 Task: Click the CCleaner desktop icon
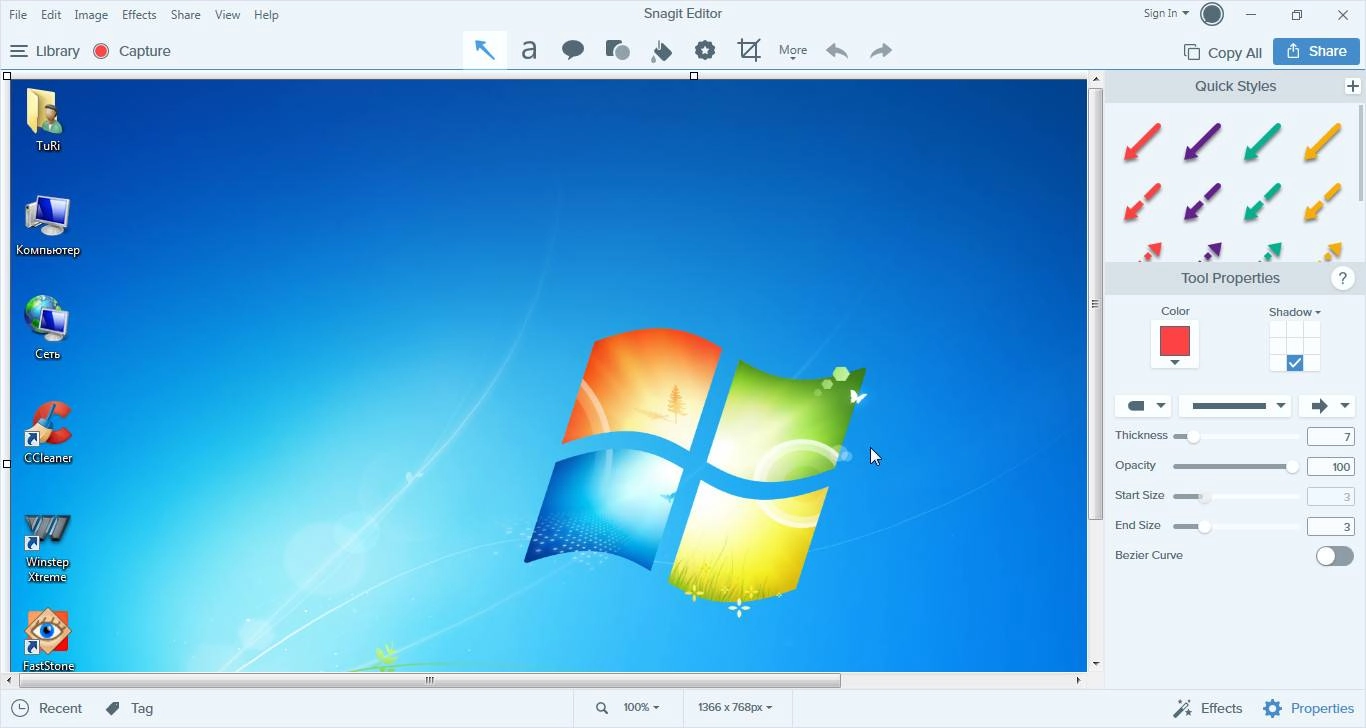[48, 432]
